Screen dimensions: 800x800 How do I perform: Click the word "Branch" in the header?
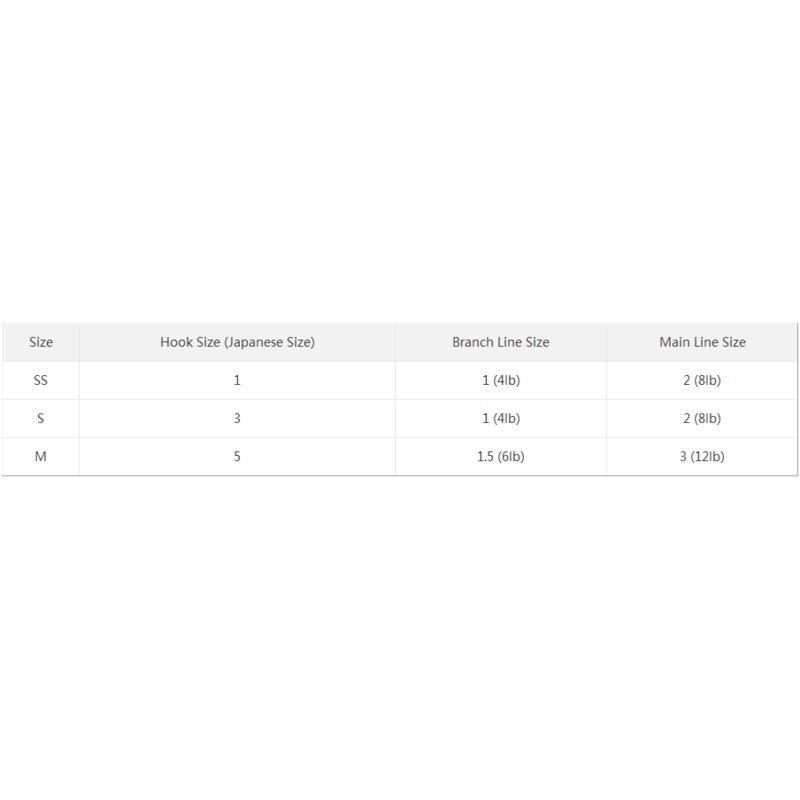(x=473, y=342)
